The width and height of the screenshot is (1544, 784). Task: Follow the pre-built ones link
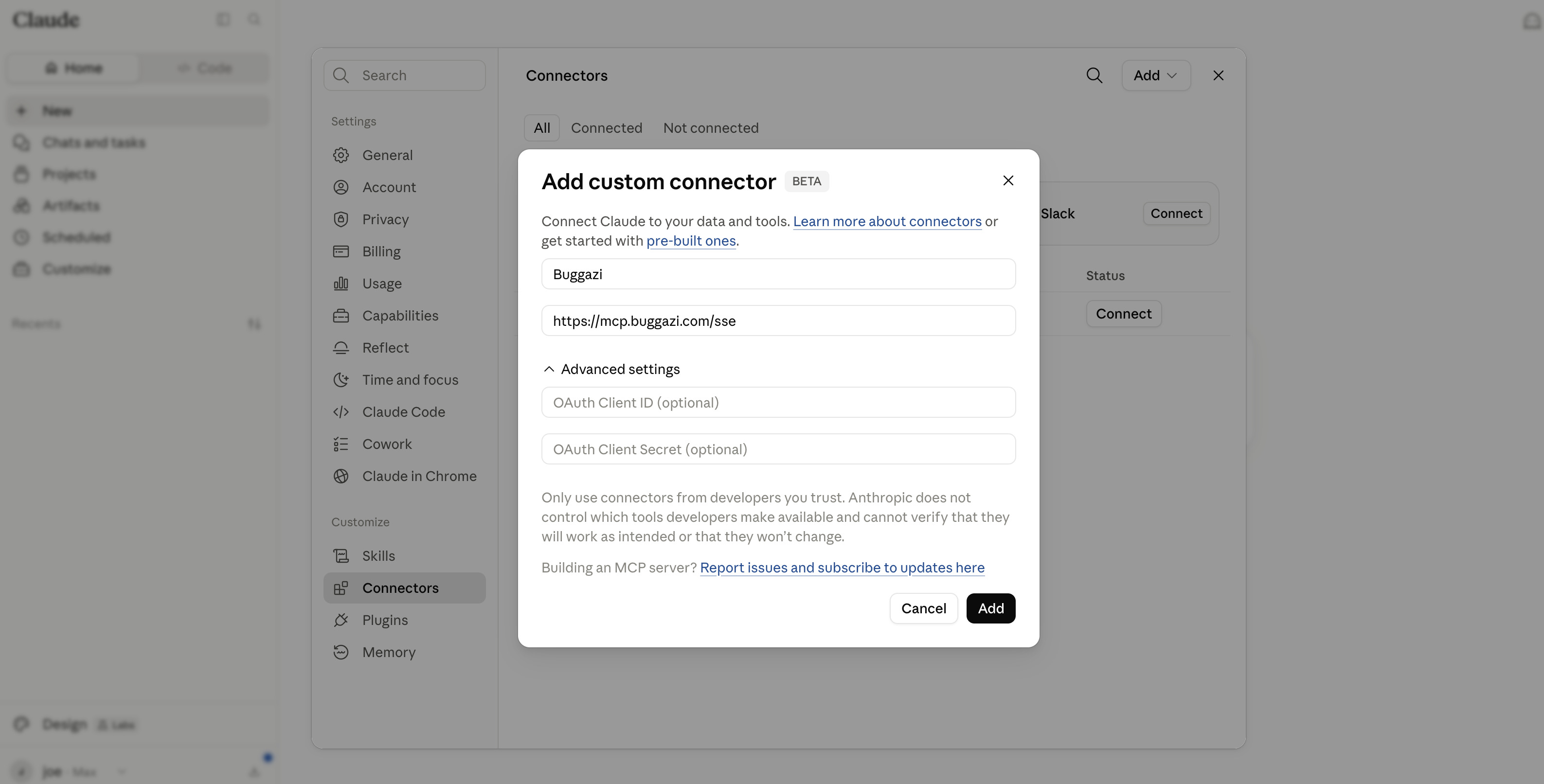tap(691, 240)
